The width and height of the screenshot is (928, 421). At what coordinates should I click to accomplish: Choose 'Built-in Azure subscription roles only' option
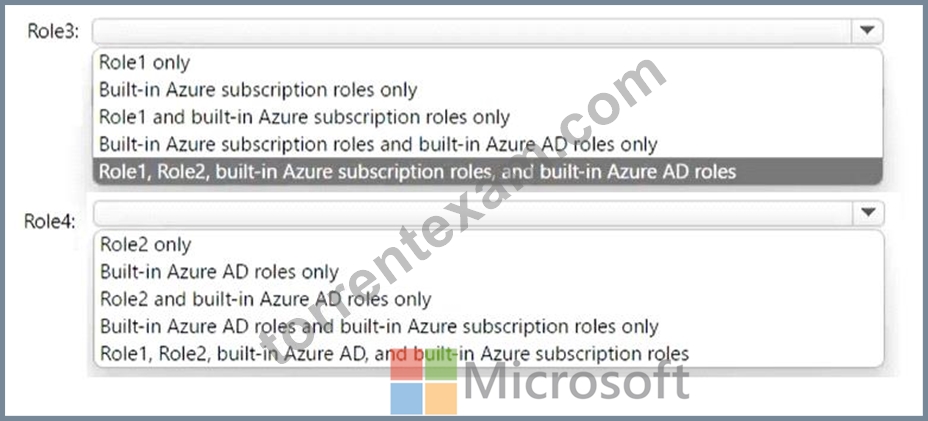click(x=258, y=90)
